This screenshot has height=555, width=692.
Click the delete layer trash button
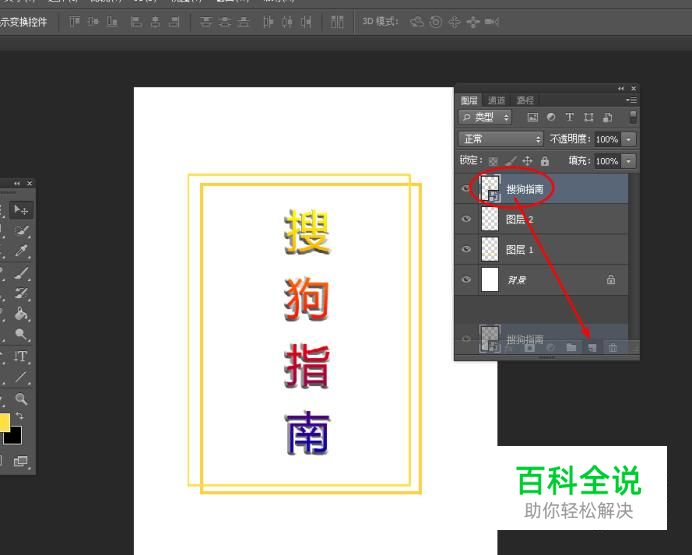tap(613, 348)
